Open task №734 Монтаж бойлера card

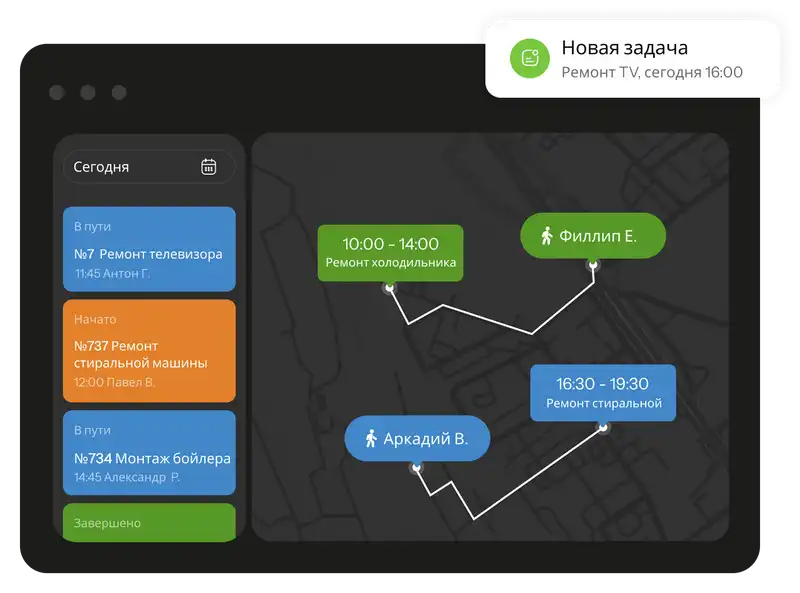(x=148, y=452)
